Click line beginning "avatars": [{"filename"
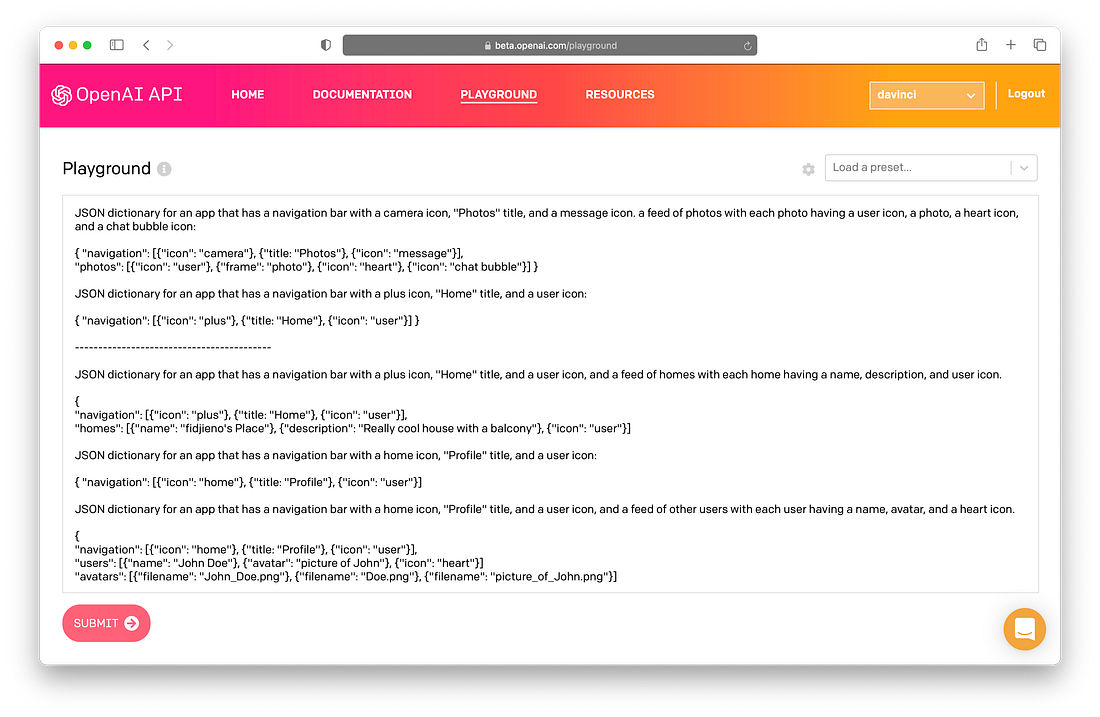The height and width of the screenshot is (717, 1100). pyautogui.click(x=346, y=577)
